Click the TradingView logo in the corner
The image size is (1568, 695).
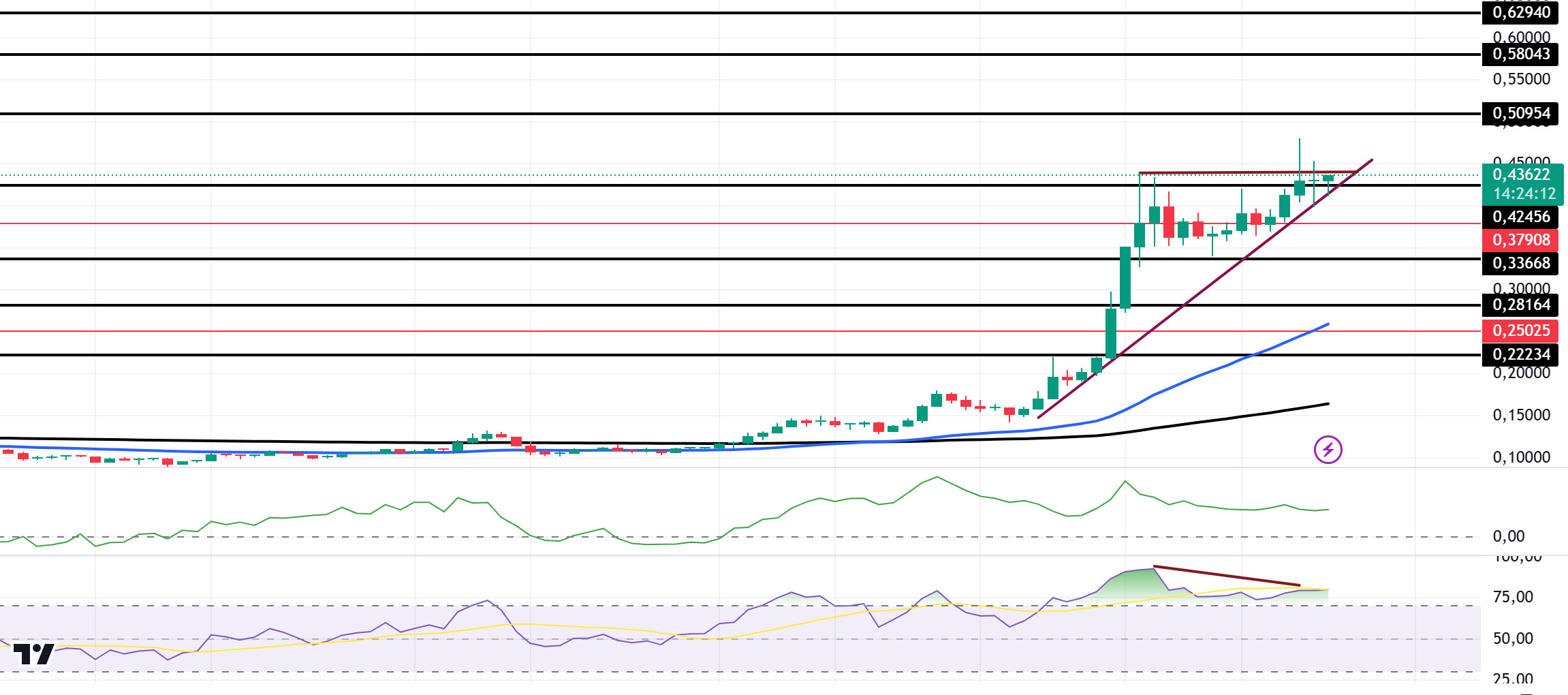(x=33, y=653)
